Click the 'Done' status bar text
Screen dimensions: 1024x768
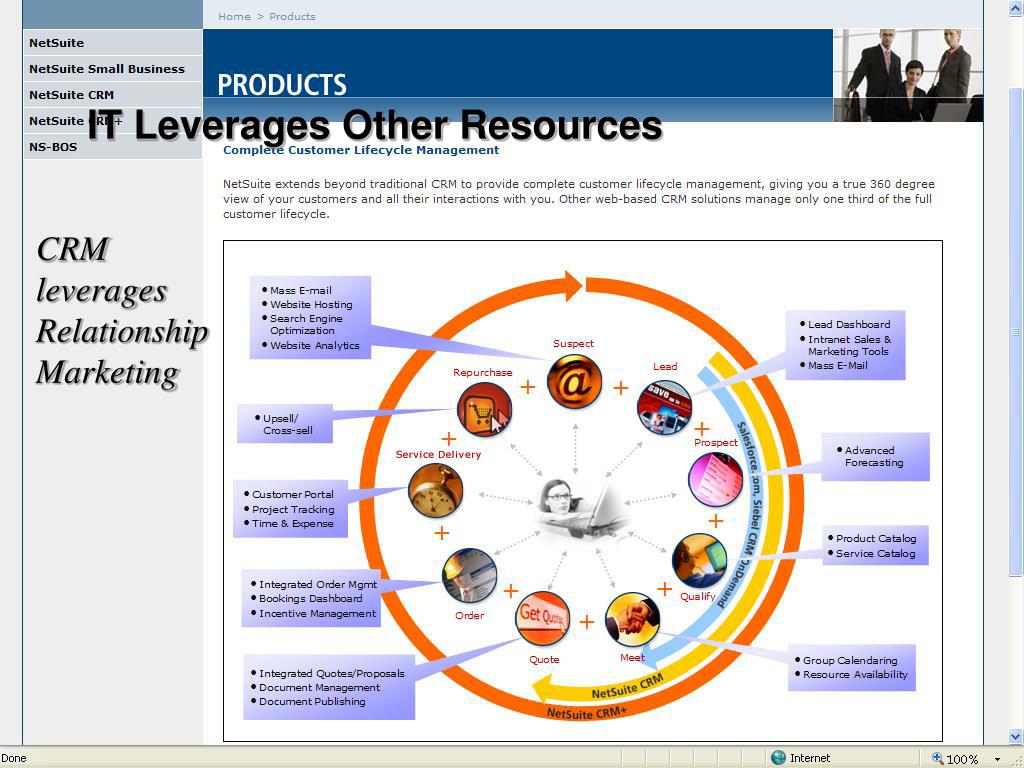14,758
